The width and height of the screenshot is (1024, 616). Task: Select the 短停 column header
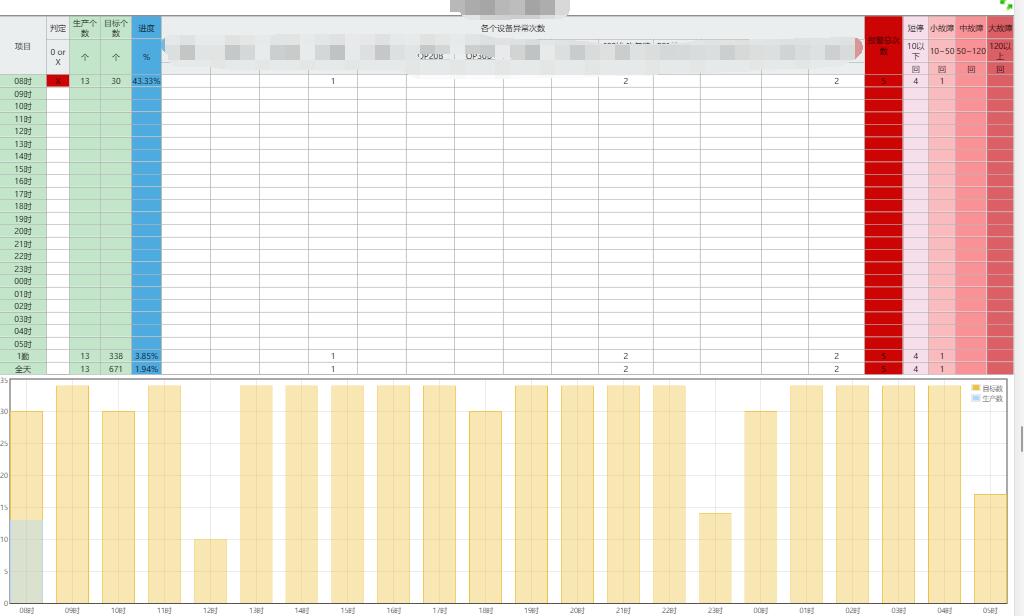coord(915,29)
